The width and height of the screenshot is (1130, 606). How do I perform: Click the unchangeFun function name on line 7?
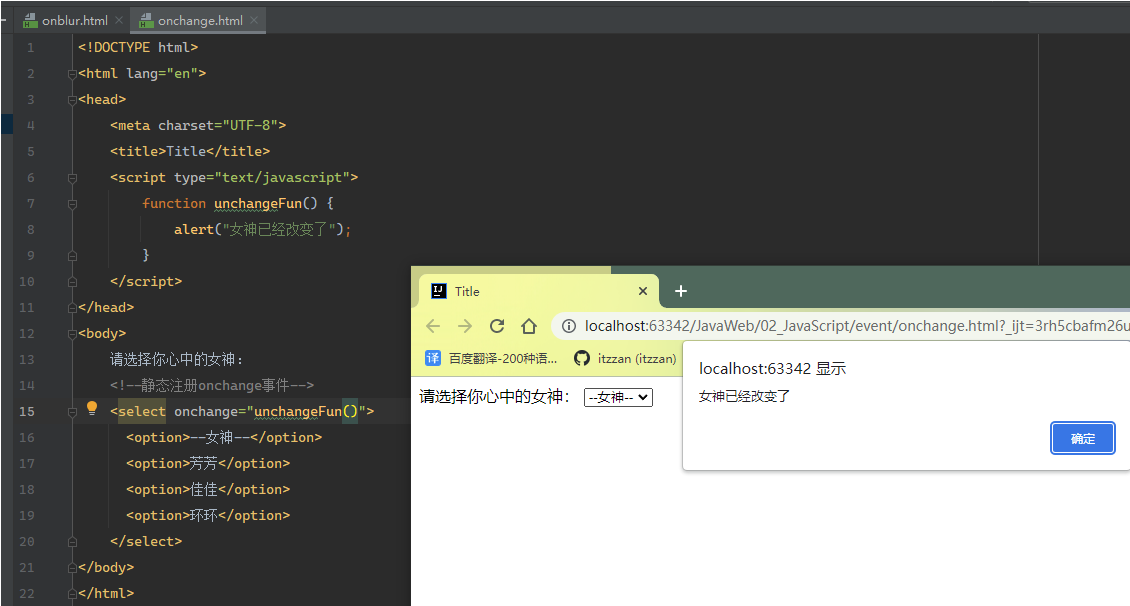pyautogui.click(x=258, y=203)
